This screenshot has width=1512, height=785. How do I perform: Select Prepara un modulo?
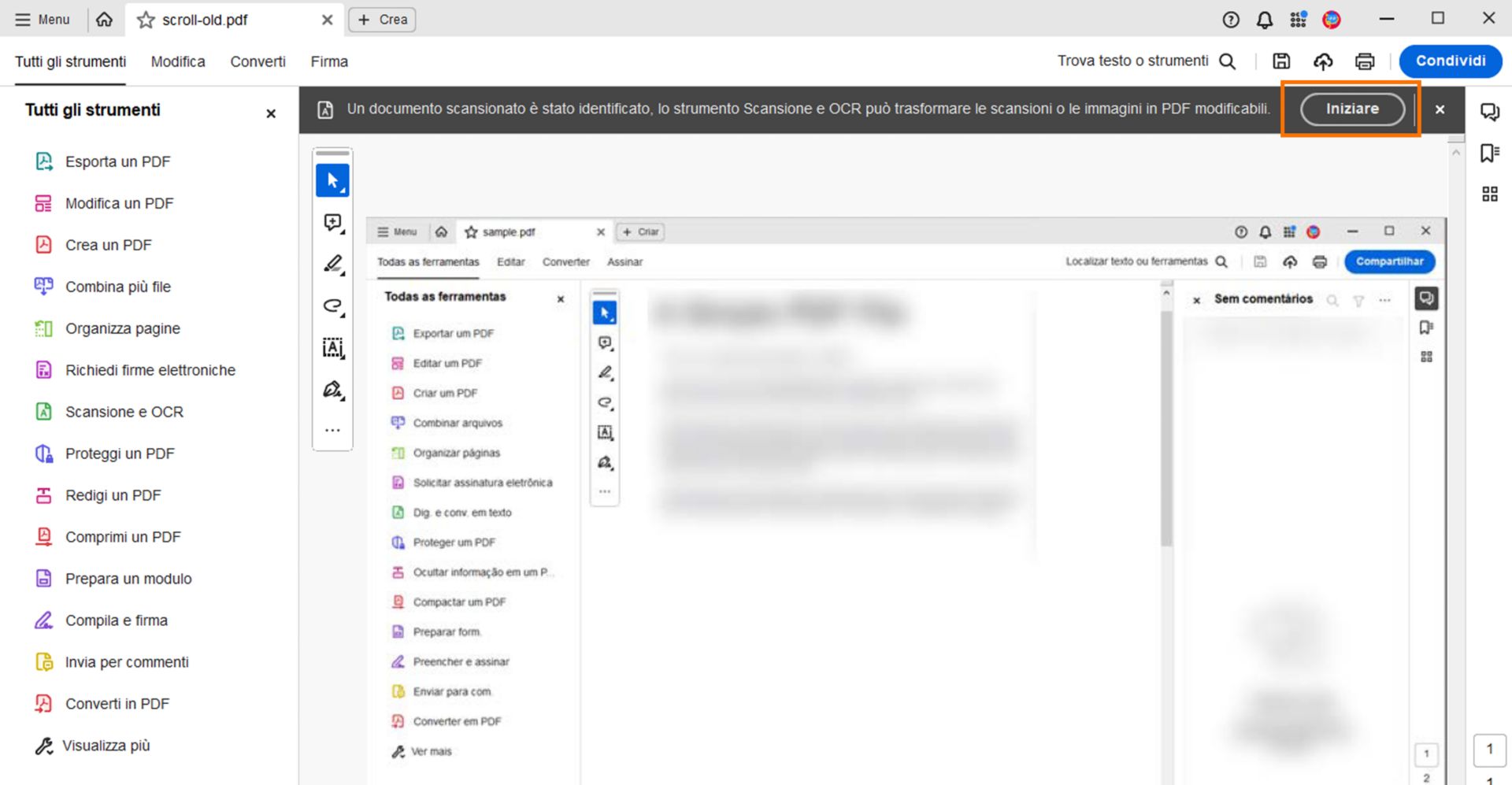(x=113, y=579)
